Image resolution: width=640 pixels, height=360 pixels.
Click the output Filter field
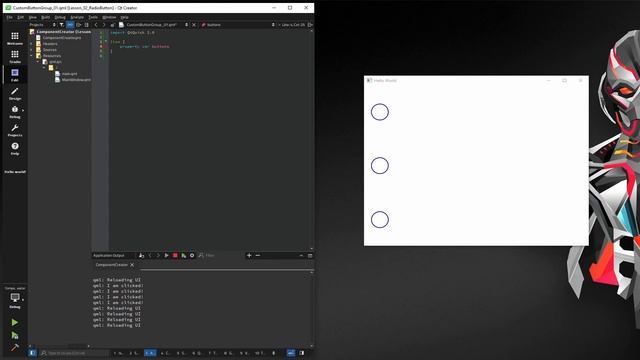[220, 256]
